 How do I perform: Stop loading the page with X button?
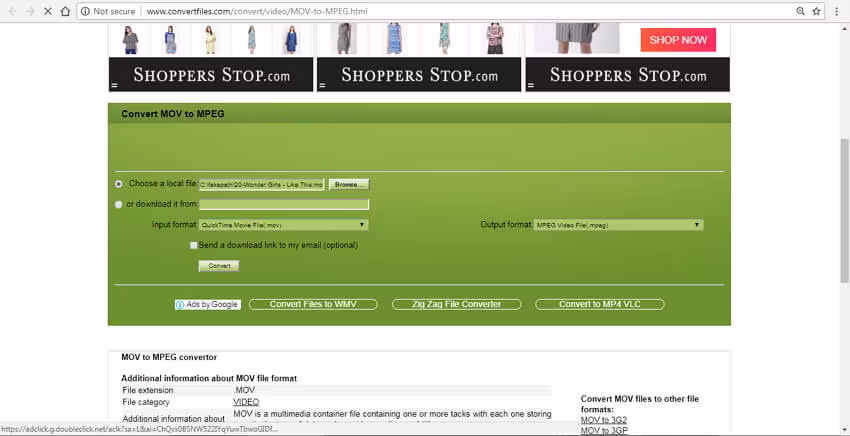click(x=48, y=11)
